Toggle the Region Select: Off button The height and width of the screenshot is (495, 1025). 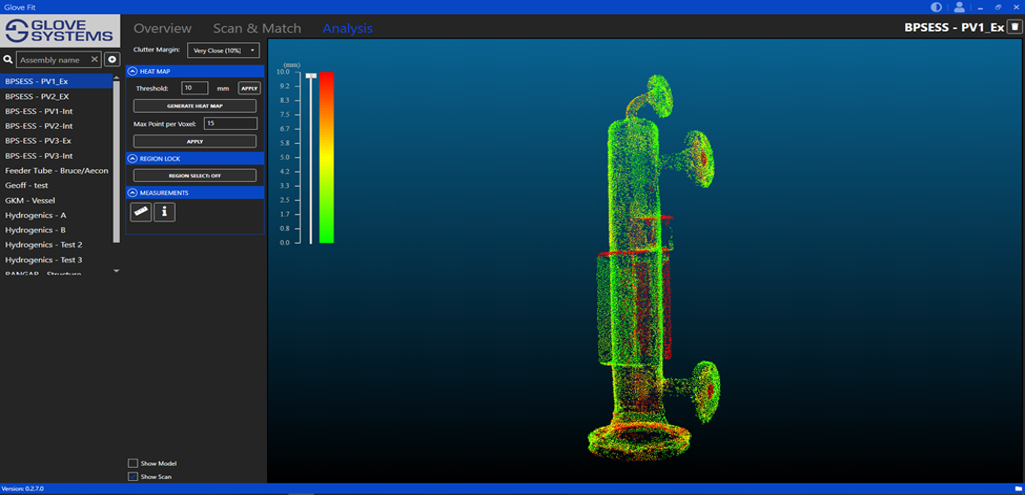pyautogui.click(x=195, y=175)
